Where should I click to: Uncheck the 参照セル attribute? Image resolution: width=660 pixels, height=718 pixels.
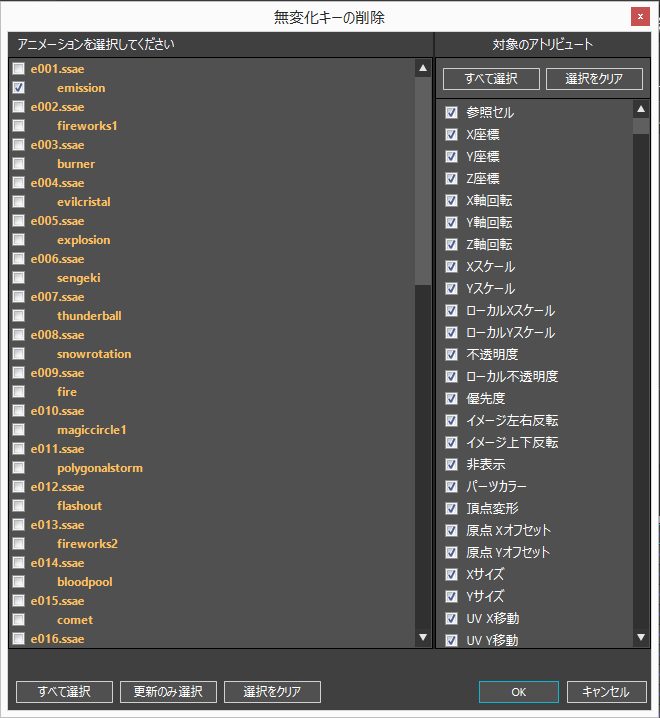[x=452, y=112]
